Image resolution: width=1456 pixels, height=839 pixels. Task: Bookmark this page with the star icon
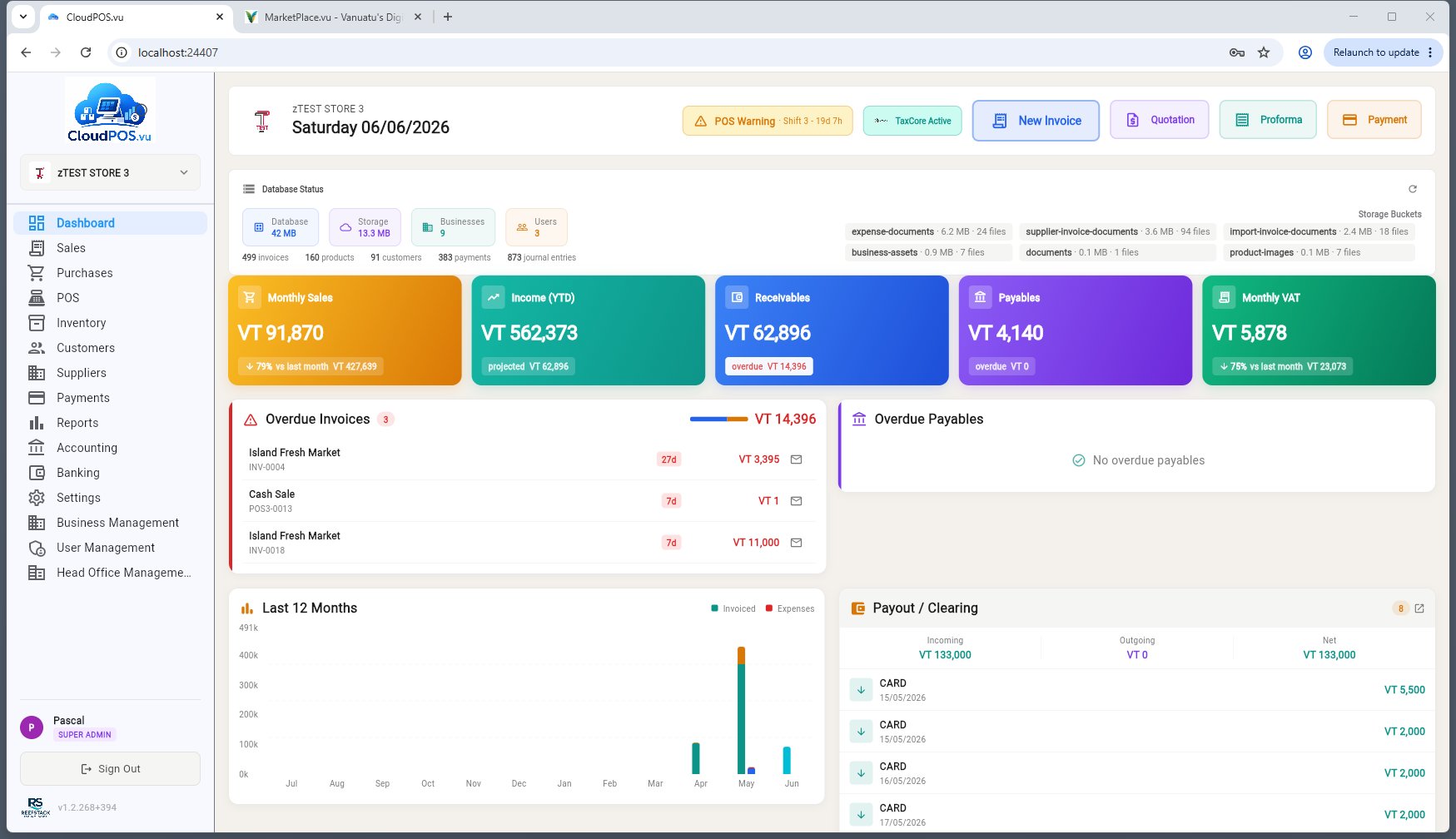[1264, 52]
